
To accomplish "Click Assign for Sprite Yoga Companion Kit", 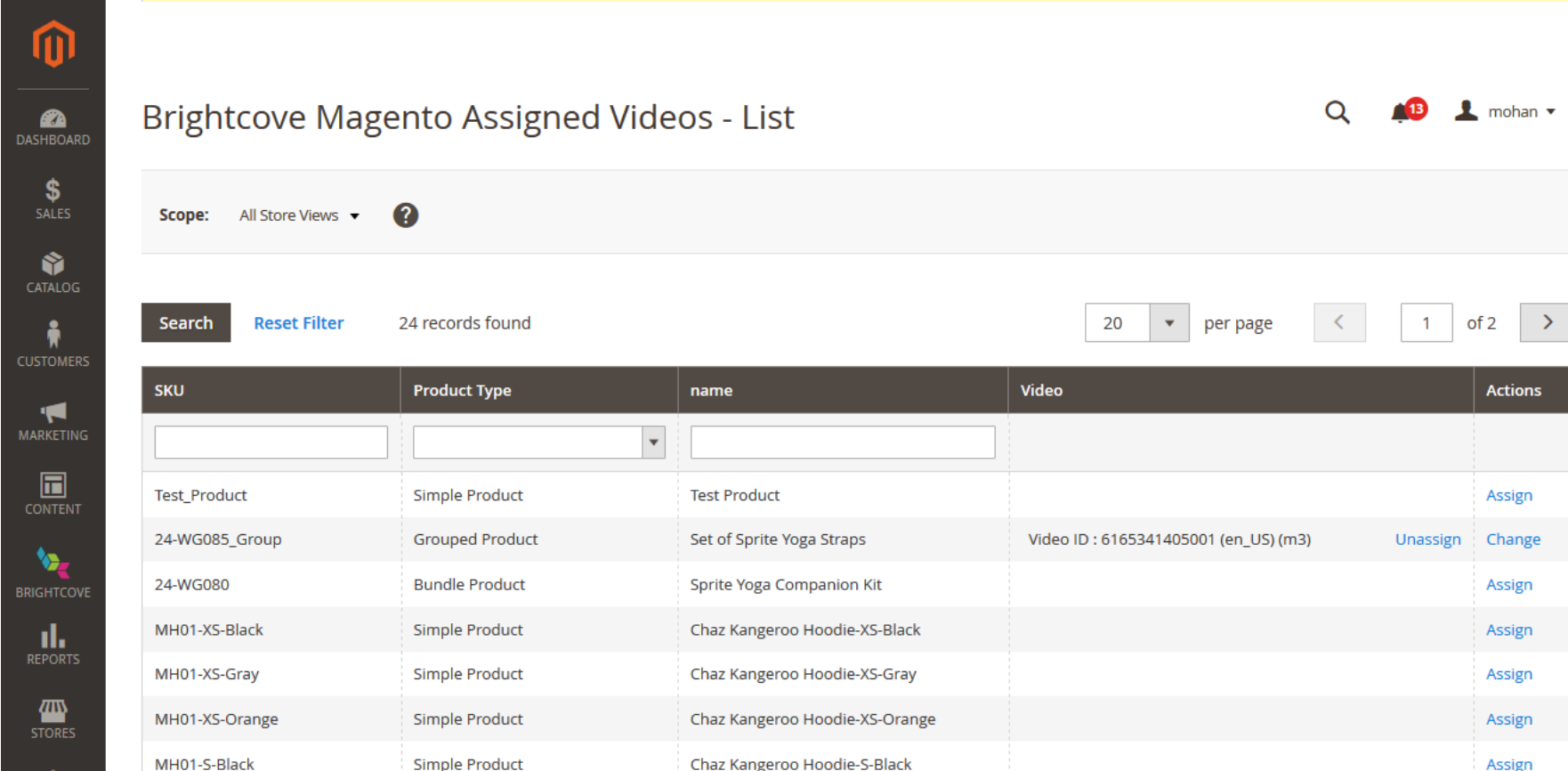I will [1509, 585].
